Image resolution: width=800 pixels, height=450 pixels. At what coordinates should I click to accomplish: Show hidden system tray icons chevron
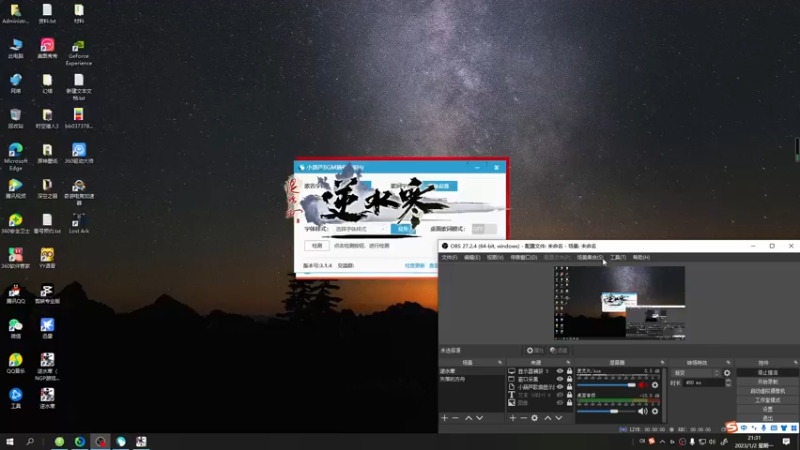pyautogui.click(x=662, y=442)
